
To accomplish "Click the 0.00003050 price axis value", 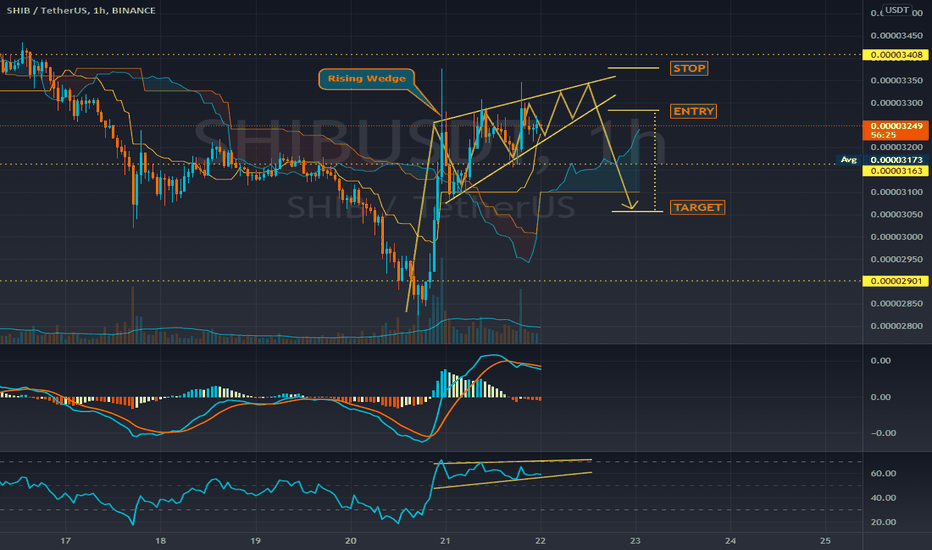I will (896, 214).
